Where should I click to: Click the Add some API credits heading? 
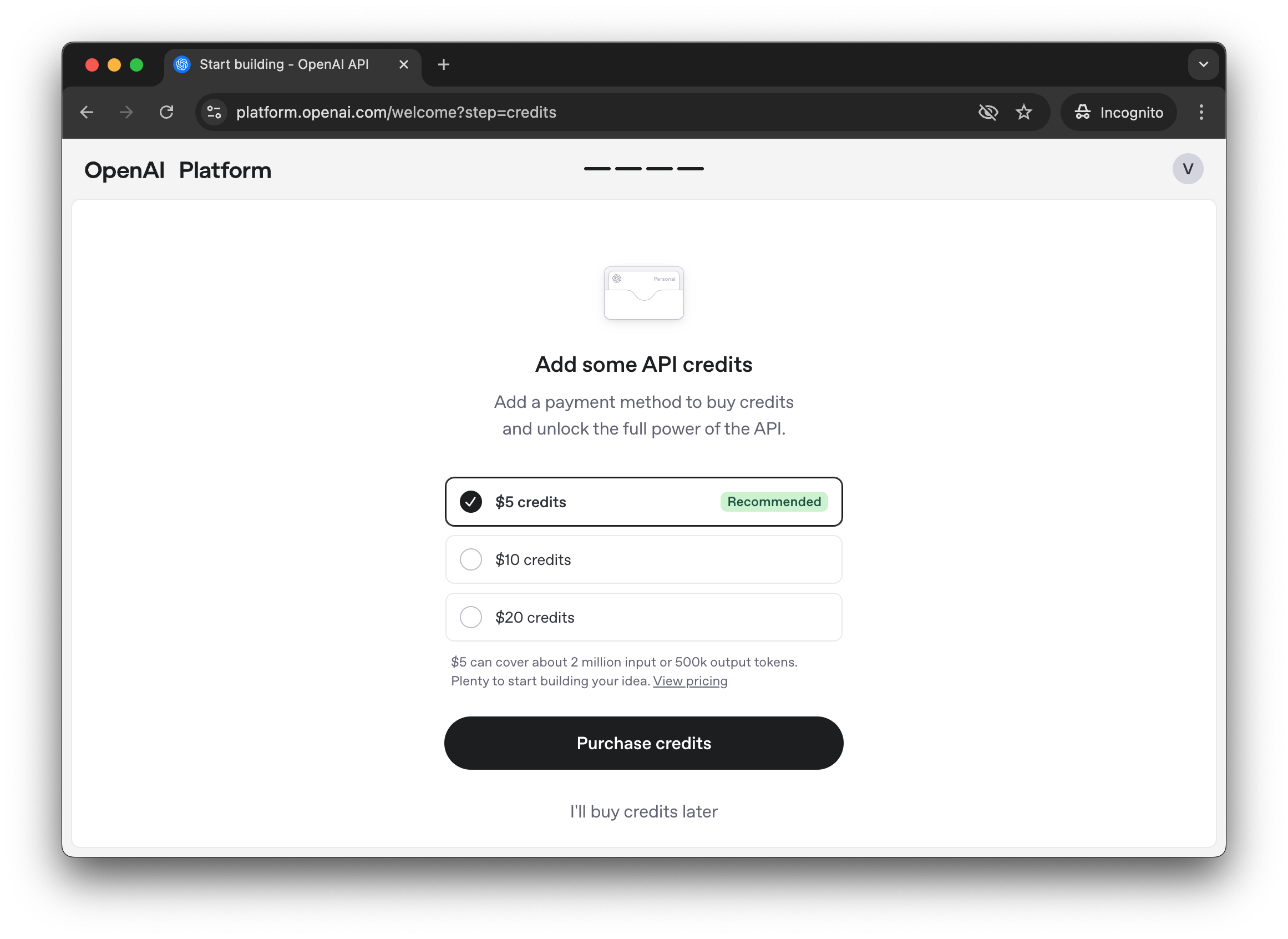tap(643, 365)
